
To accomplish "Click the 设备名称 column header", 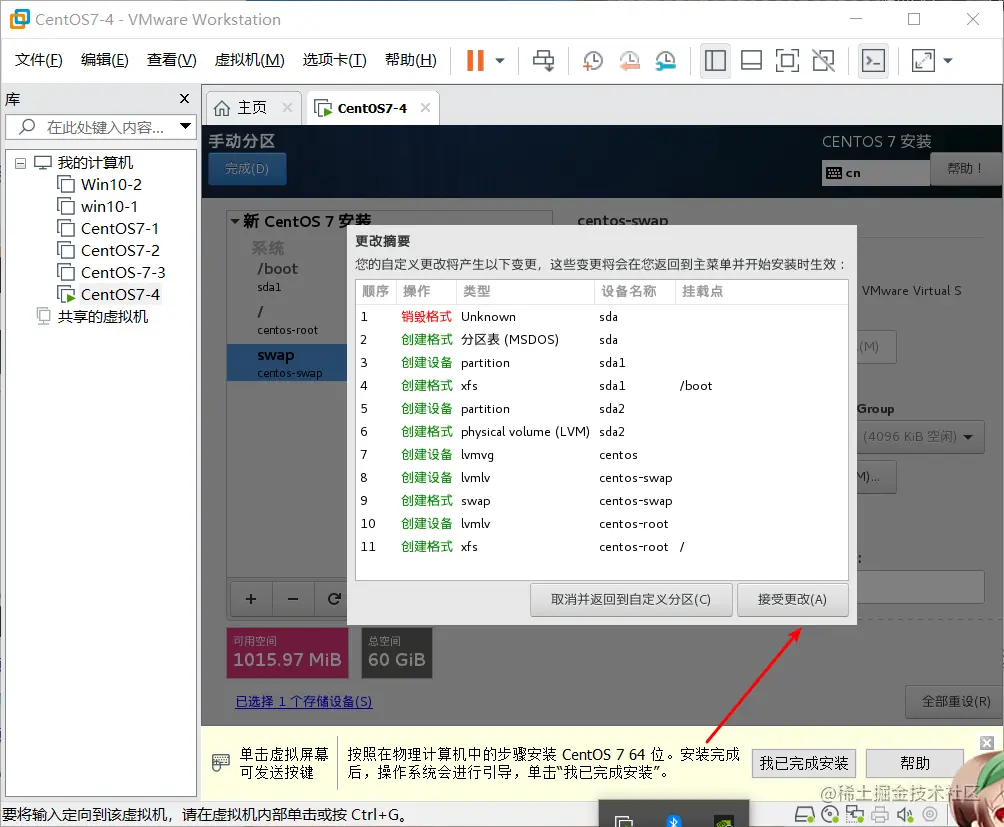I will click(x=635, y=291).
